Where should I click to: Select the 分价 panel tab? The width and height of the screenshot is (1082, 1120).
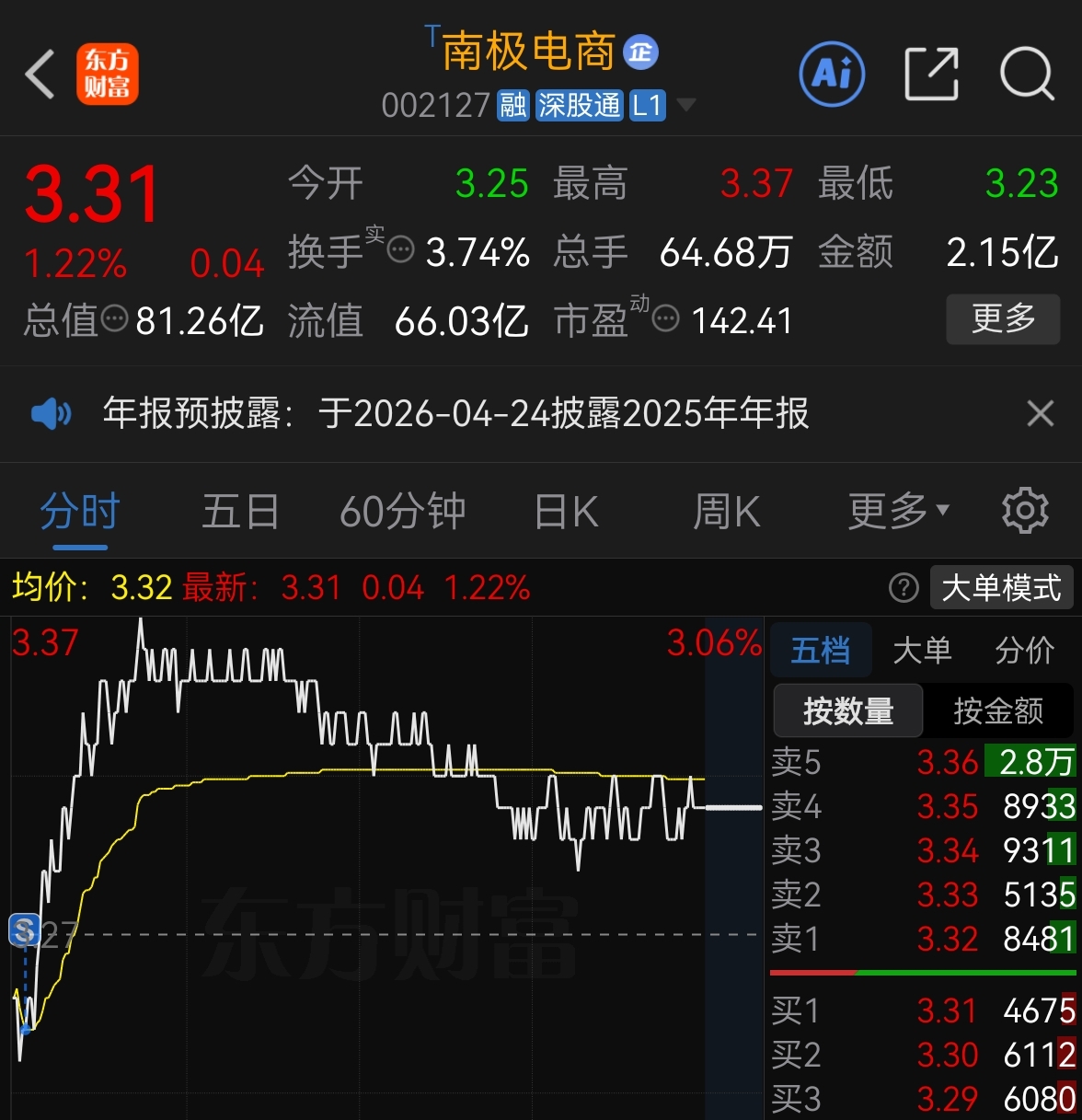pos(1025,651)
